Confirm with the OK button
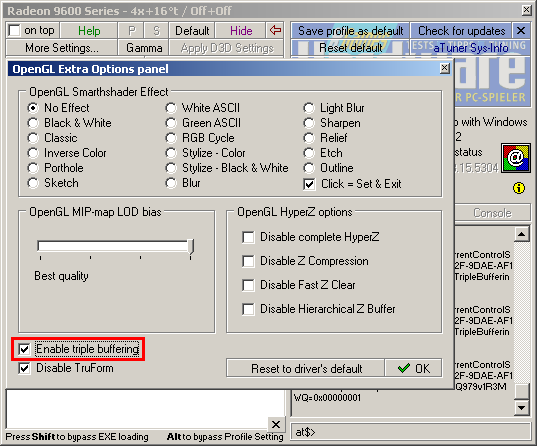The height and width of the screenshot is (446, 537). coord(413,368)
